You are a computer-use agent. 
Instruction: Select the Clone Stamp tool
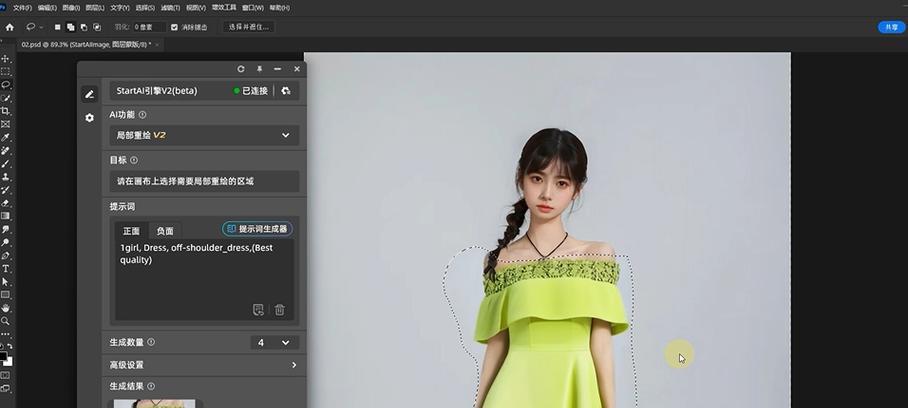pos(6,177)
